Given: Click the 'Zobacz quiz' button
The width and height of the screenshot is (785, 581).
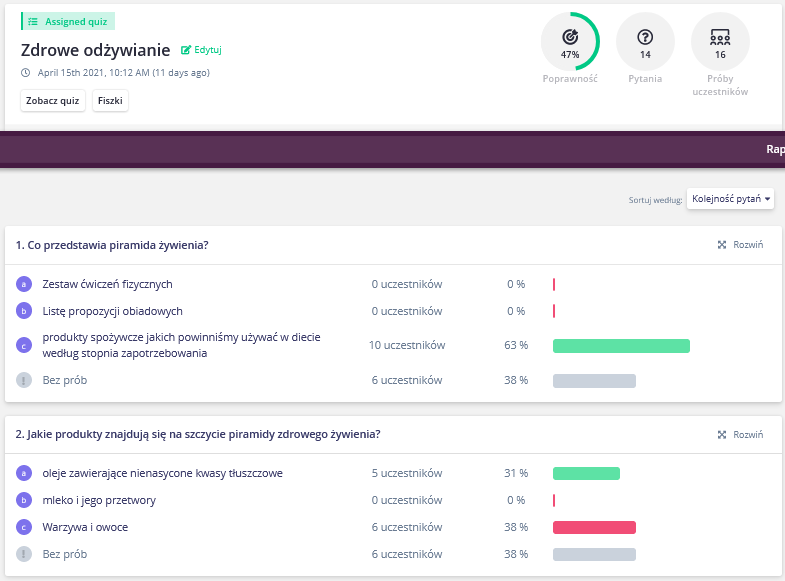Looking at the screenshot, I should click(x=53, y=101).
